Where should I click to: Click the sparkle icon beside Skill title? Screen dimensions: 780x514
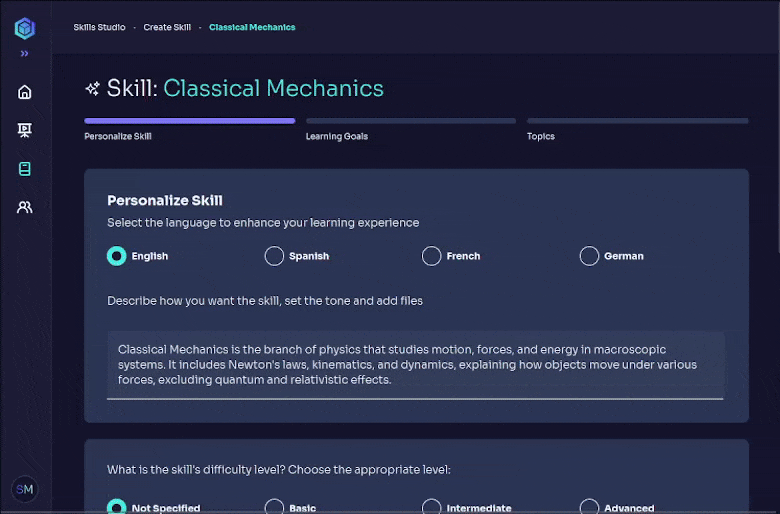93,89
